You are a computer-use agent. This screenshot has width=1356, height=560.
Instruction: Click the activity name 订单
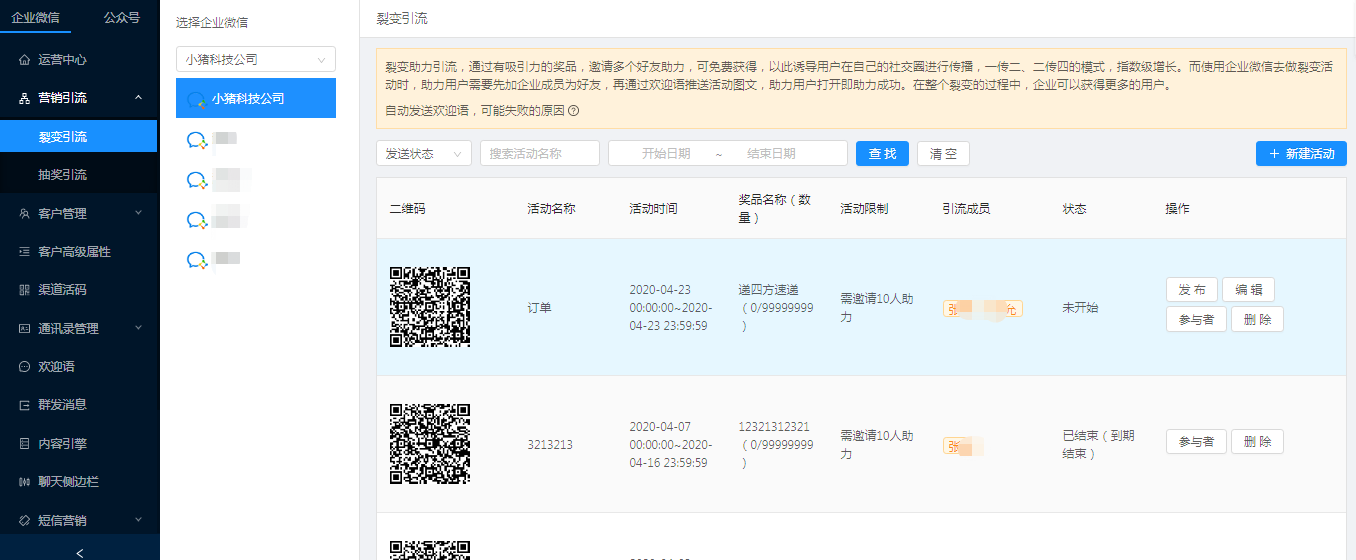pyautogui.click(x=539, y=308)
